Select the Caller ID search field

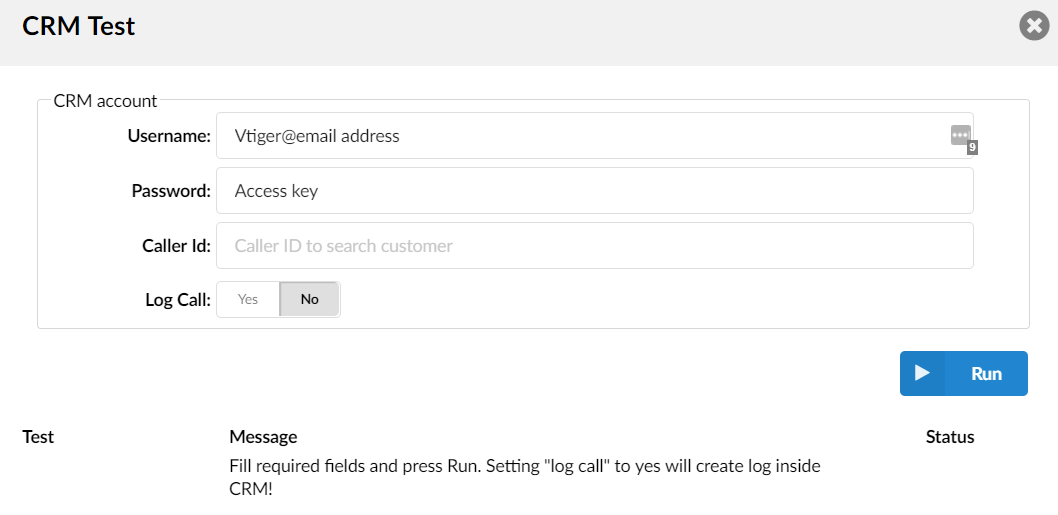[x=594, y=246]
